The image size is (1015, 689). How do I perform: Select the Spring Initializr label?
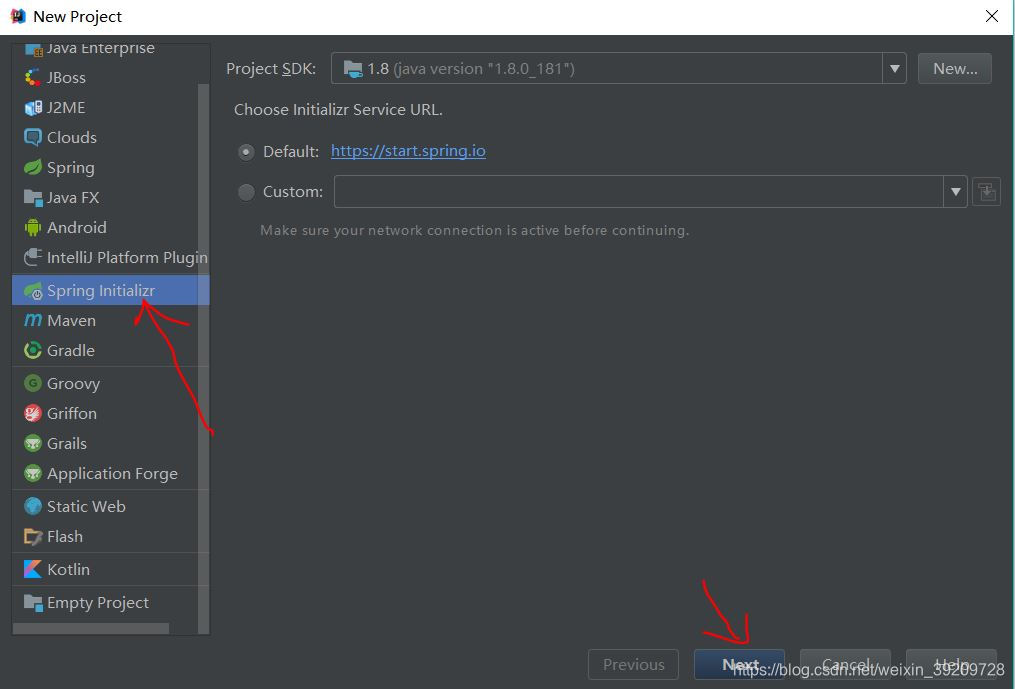(x=100, y=291)
